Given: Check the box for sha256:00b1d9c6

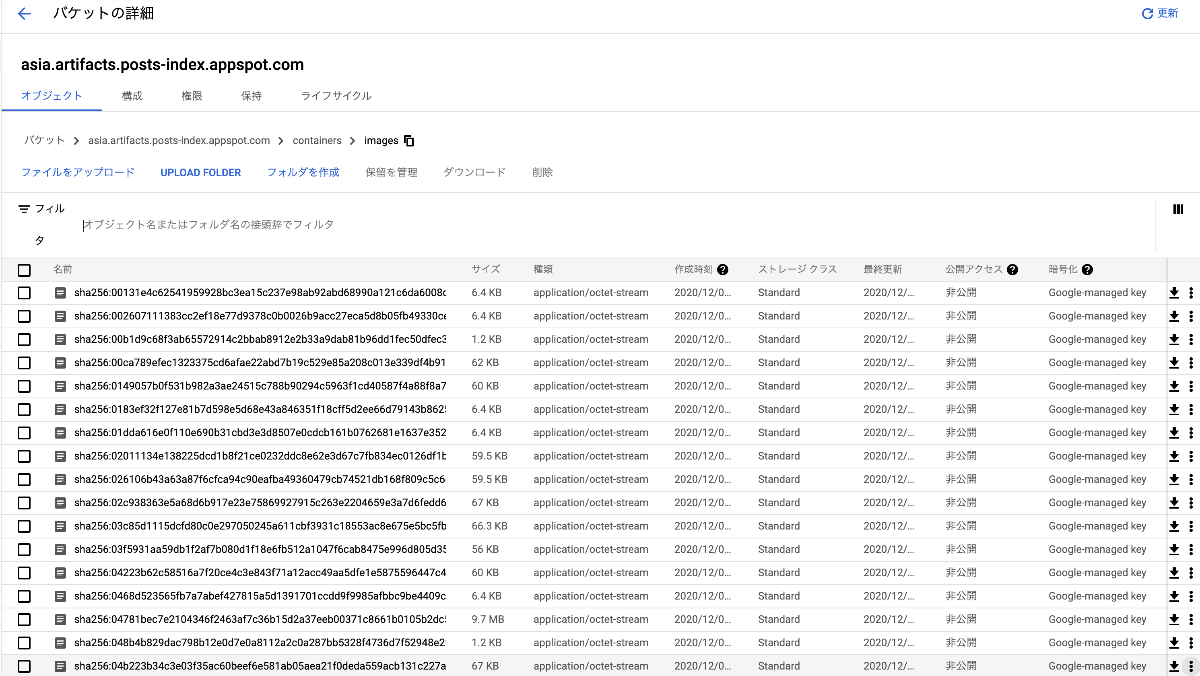Looking at the screenshot, I should click(x=25, y=340).
